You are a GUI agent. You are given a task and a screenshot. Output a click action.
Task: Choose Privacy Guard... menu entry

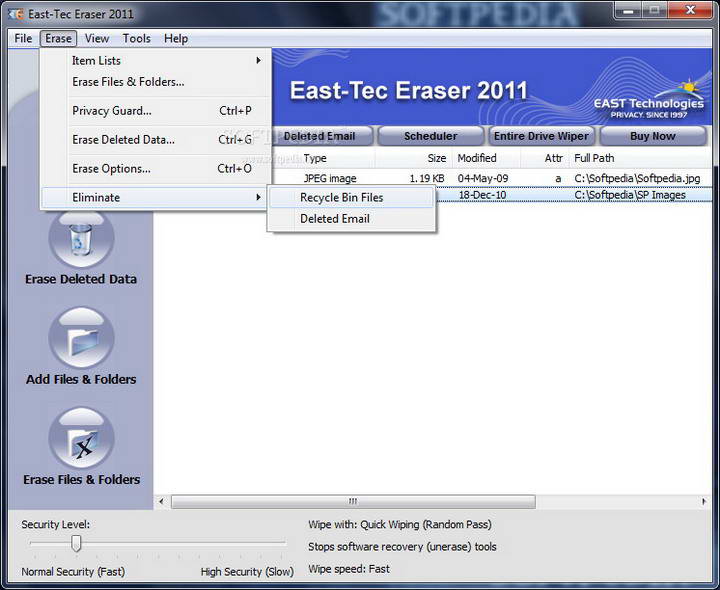155,111
